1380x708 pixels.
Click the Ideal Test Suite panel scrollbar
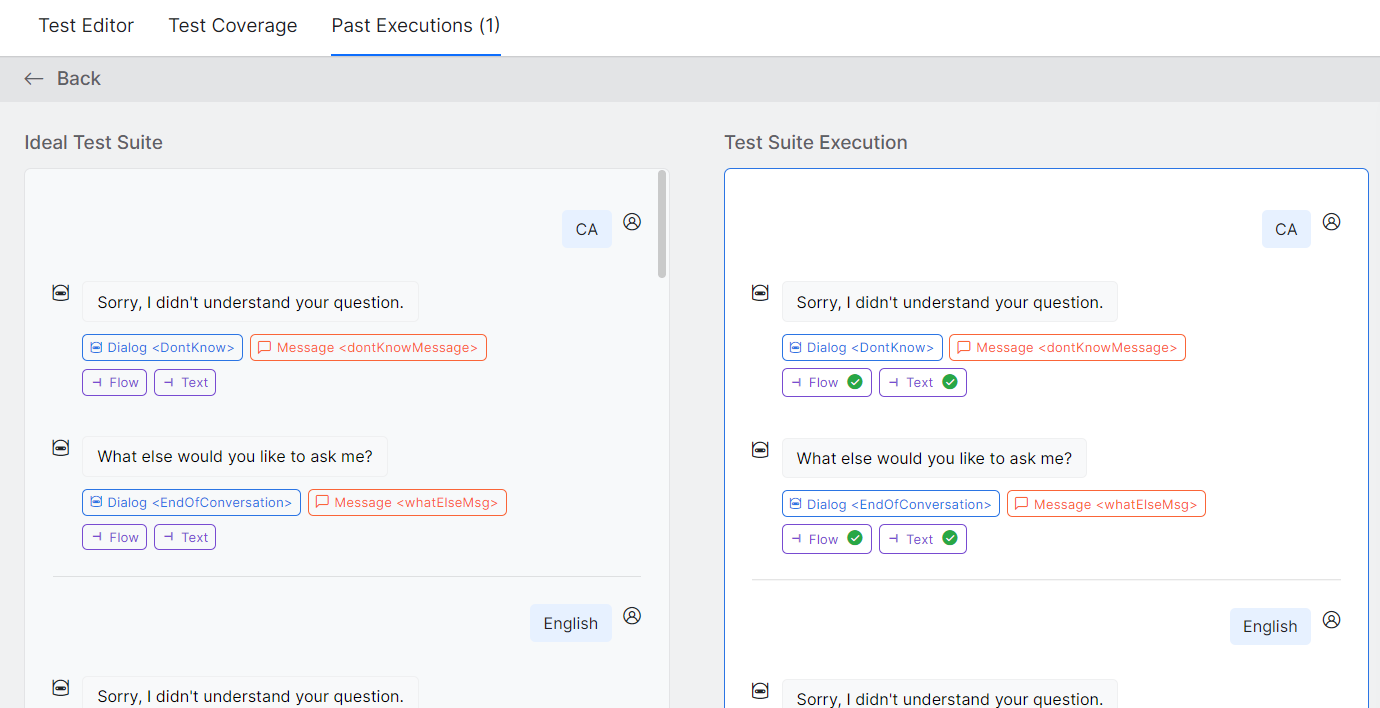tap(662, 225)
